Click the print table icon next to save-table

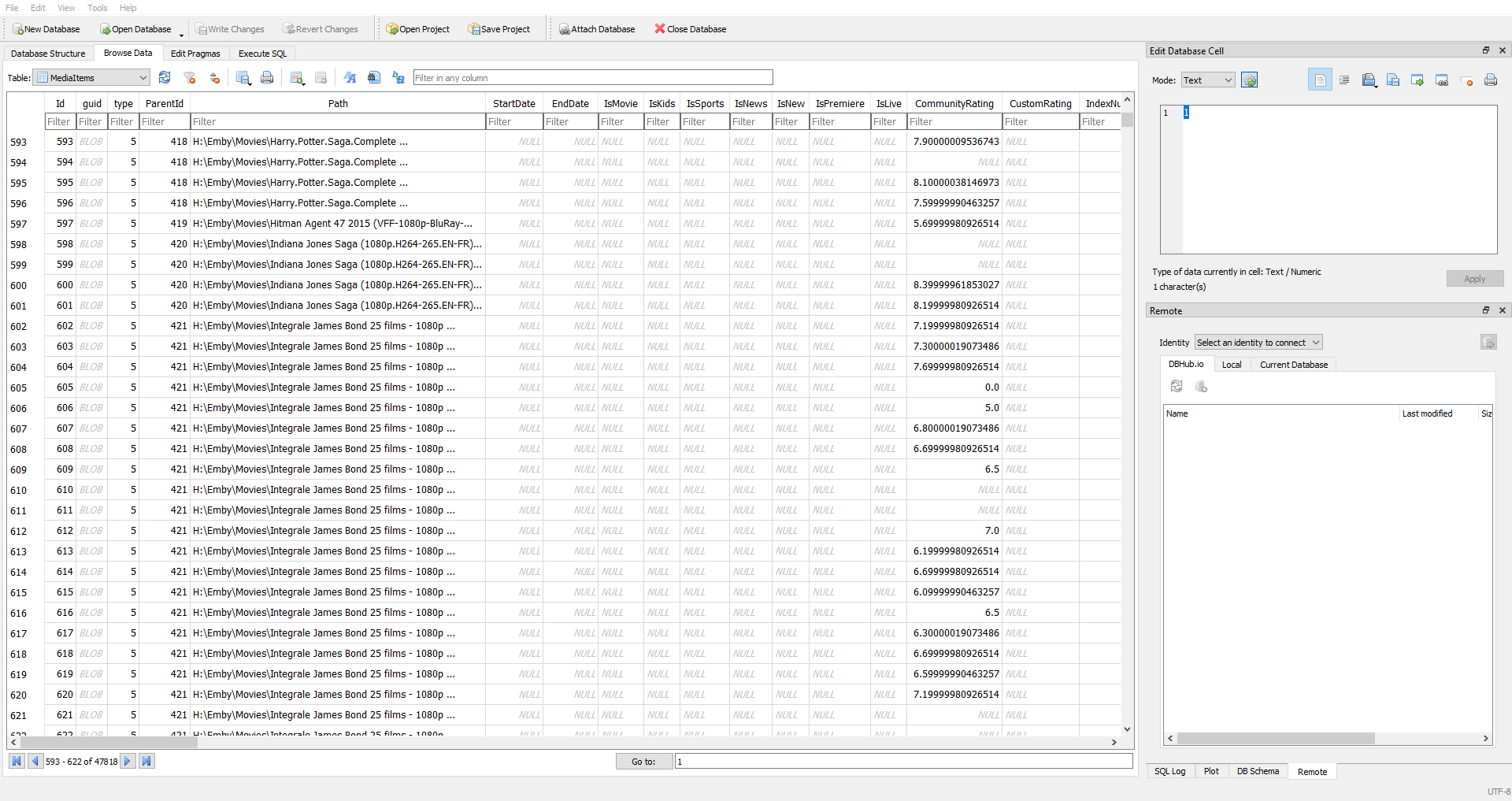click(267, 77)
